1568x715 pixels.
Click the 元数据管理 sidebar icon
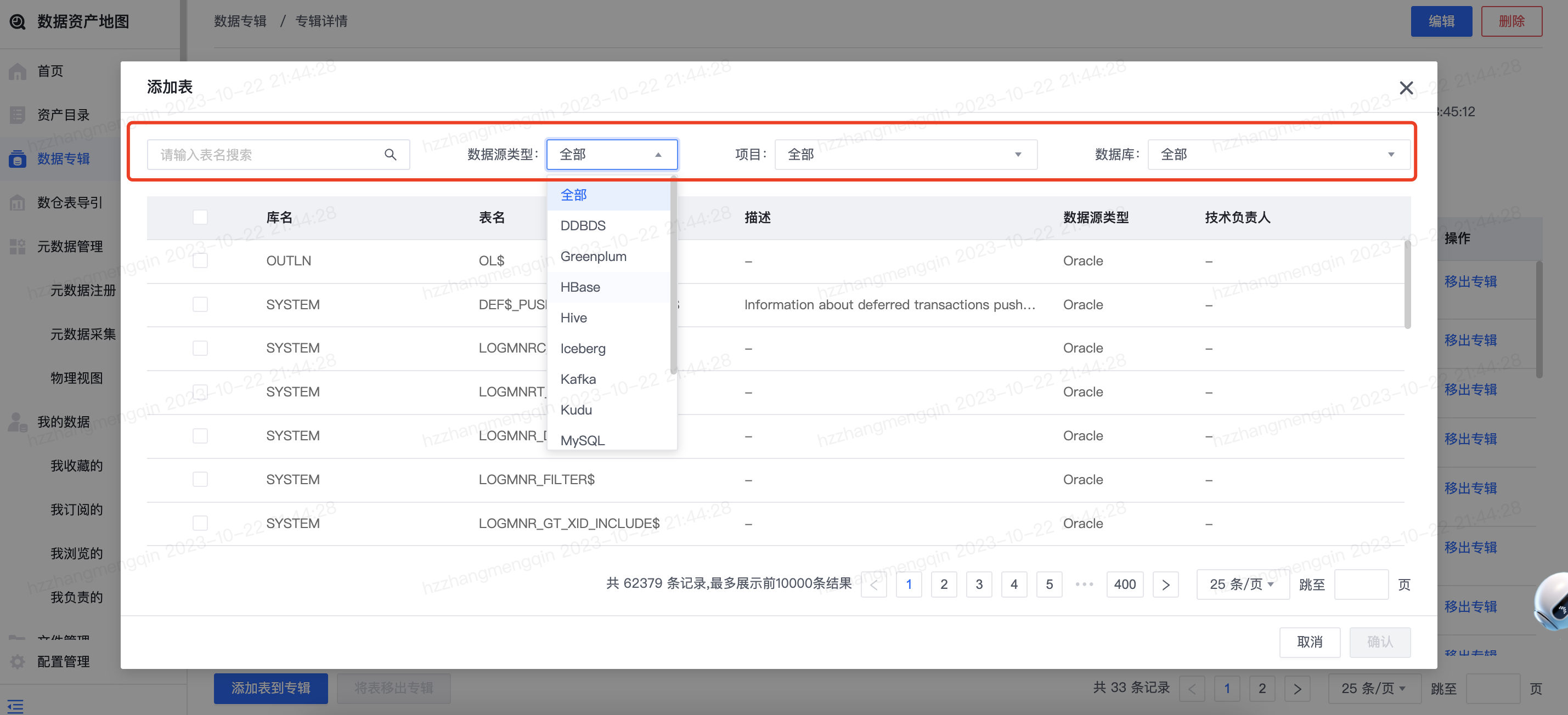point(17,246)
